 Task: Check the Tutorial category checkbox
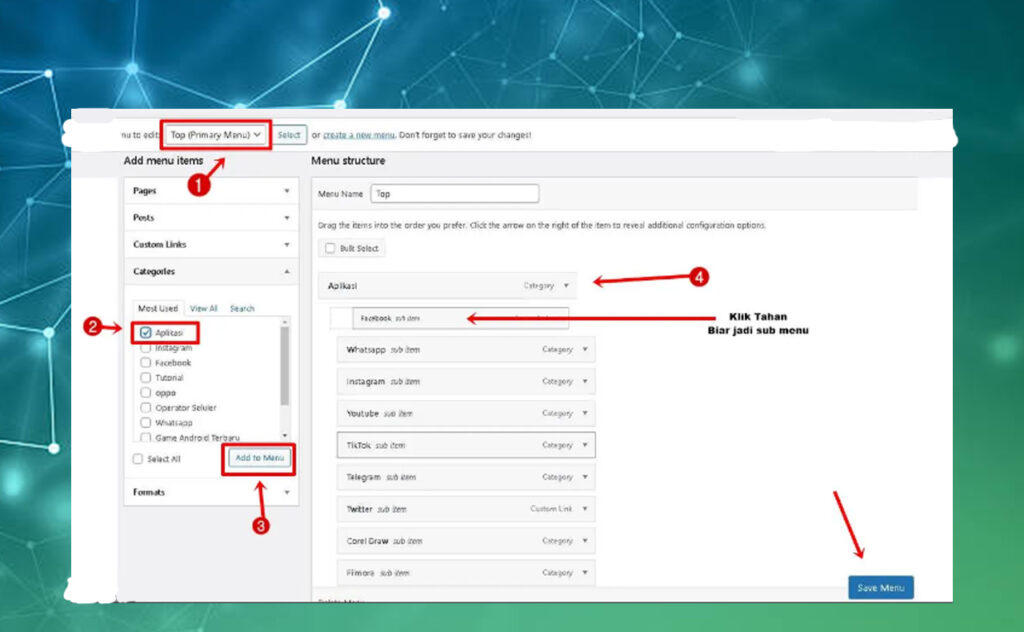pyautogui.click(x=146, y=378)
